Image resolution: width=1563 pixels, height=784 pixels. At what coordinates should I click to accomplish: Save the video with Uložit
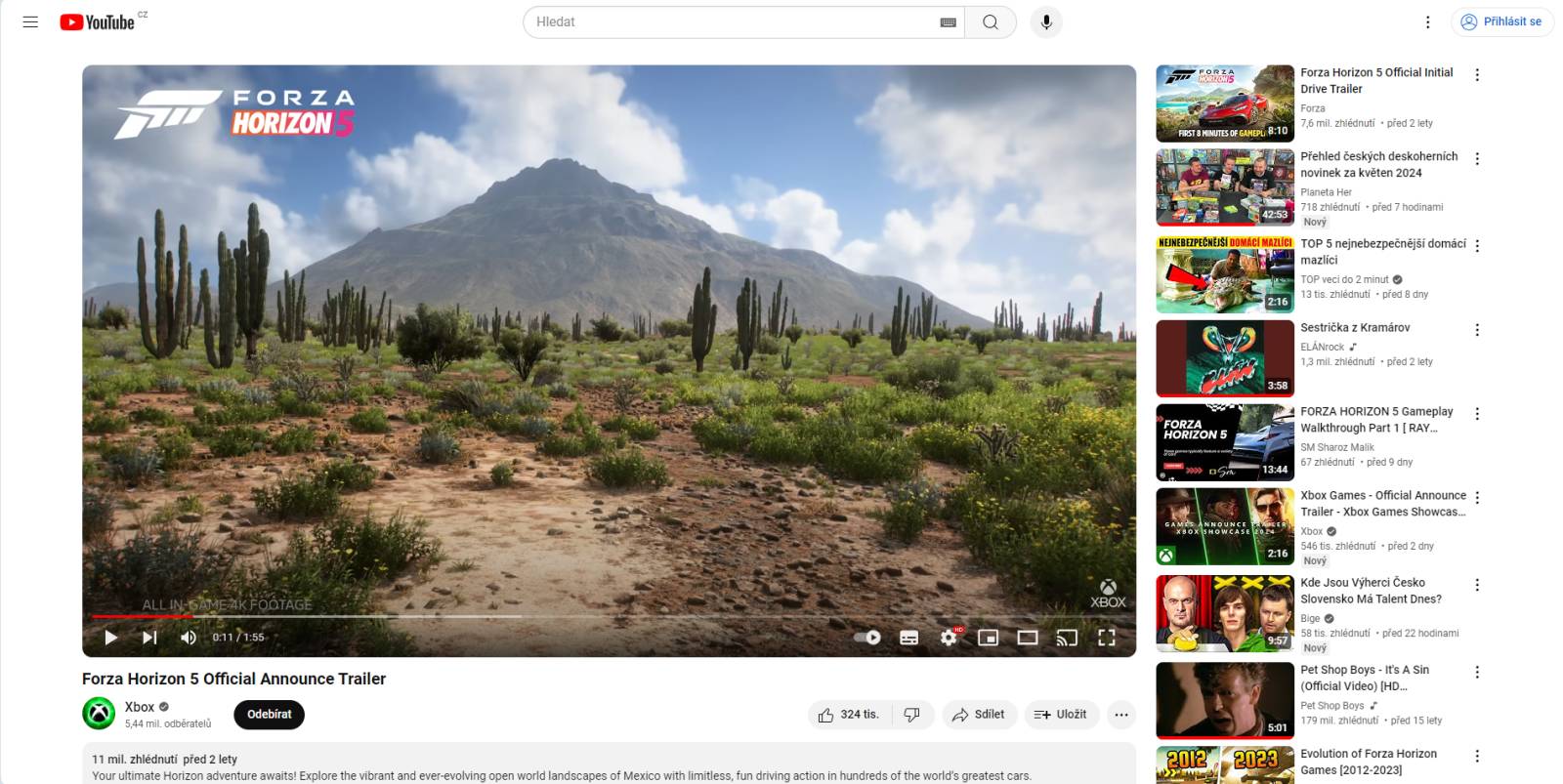tap(1062, 715)
